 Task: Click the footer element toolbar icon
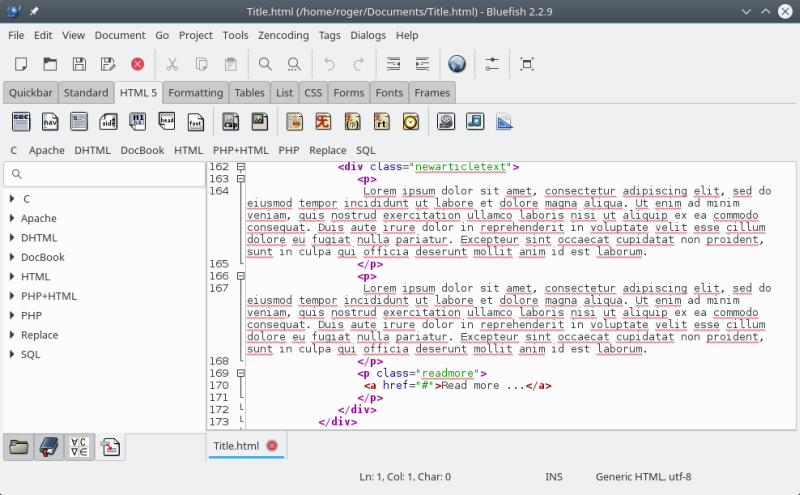[197, 121]
